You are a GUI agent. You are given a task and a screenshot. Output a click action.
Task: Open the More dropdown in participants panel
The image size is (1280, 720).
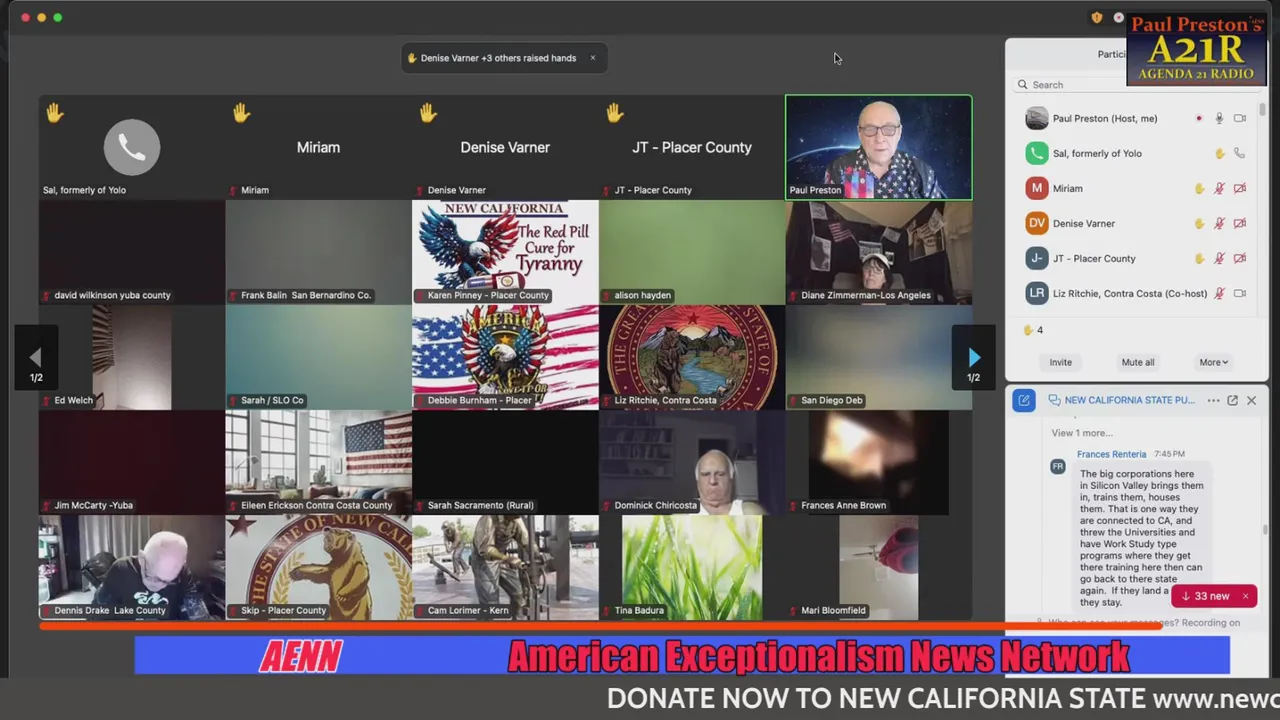(1214, 362)
